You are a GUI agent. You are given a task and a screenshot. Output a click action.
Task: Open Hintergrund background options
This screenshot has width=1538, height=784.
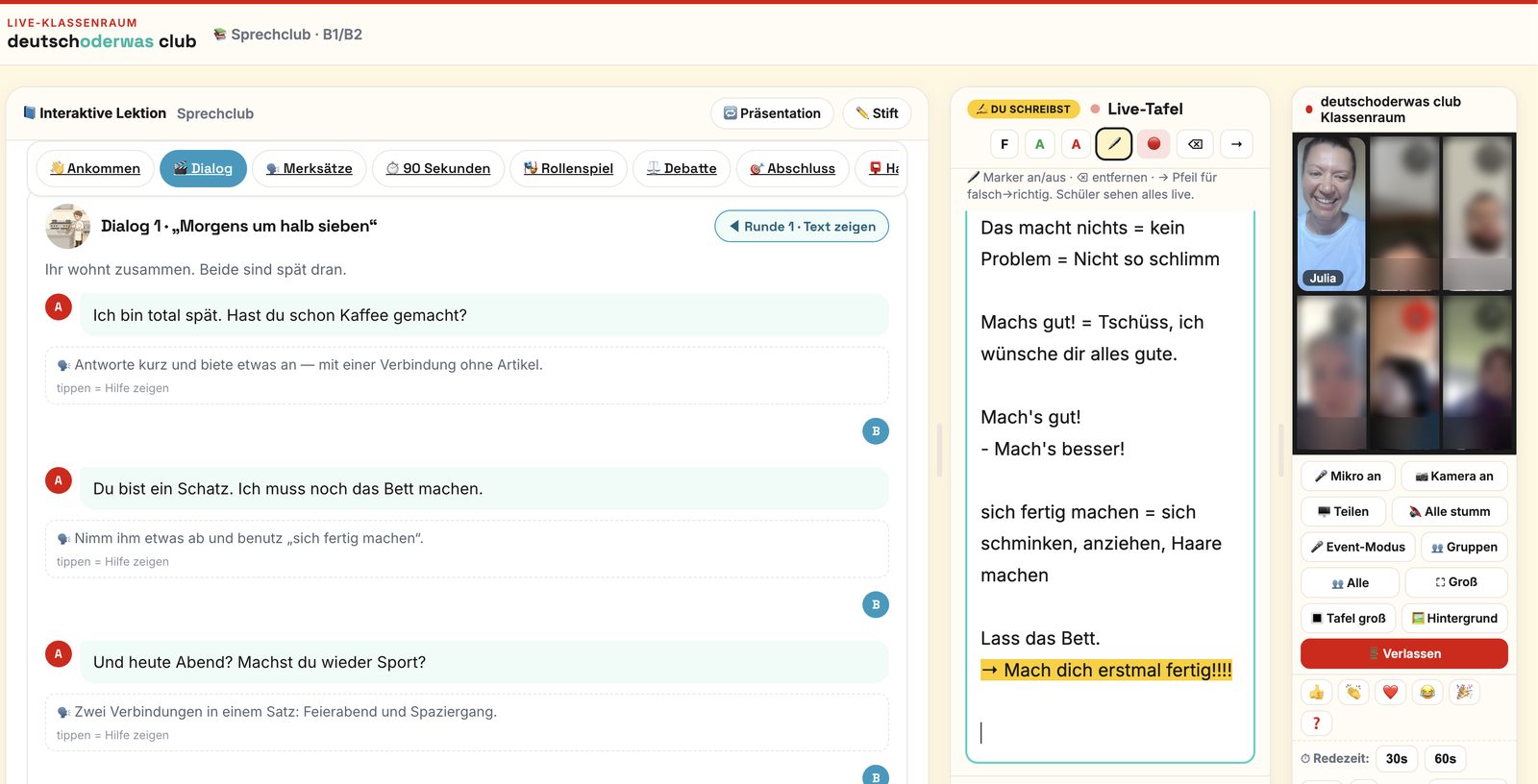(x=1455, y=619)
